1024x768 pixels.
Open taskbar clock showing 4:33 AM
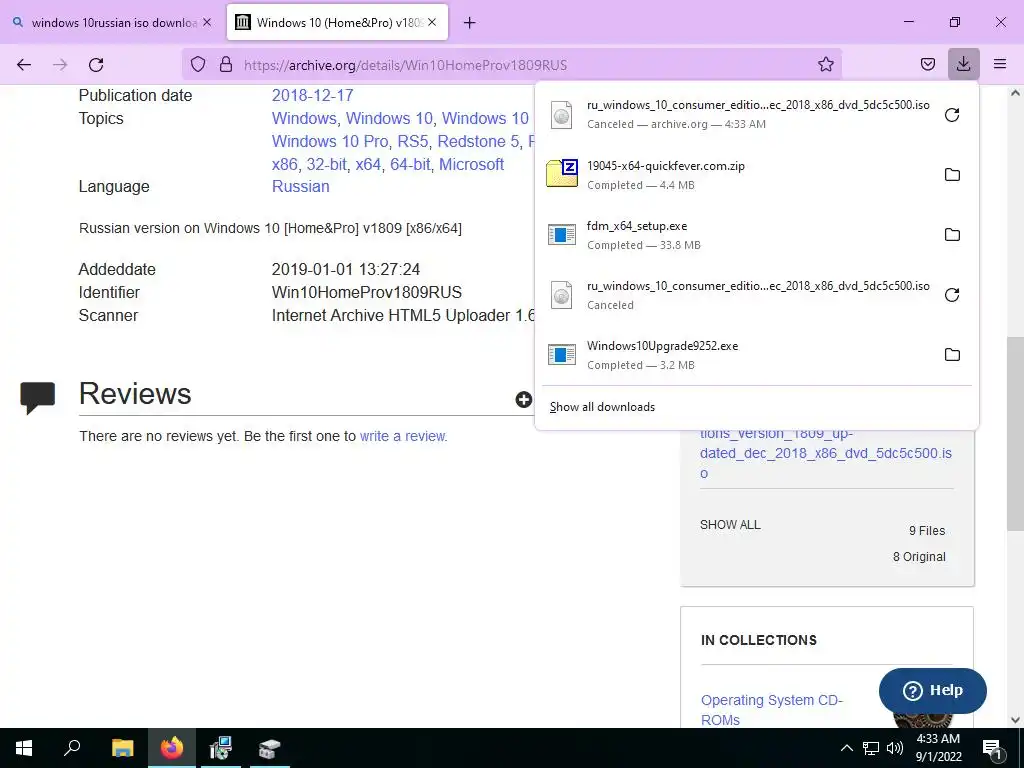coord(938,748)
